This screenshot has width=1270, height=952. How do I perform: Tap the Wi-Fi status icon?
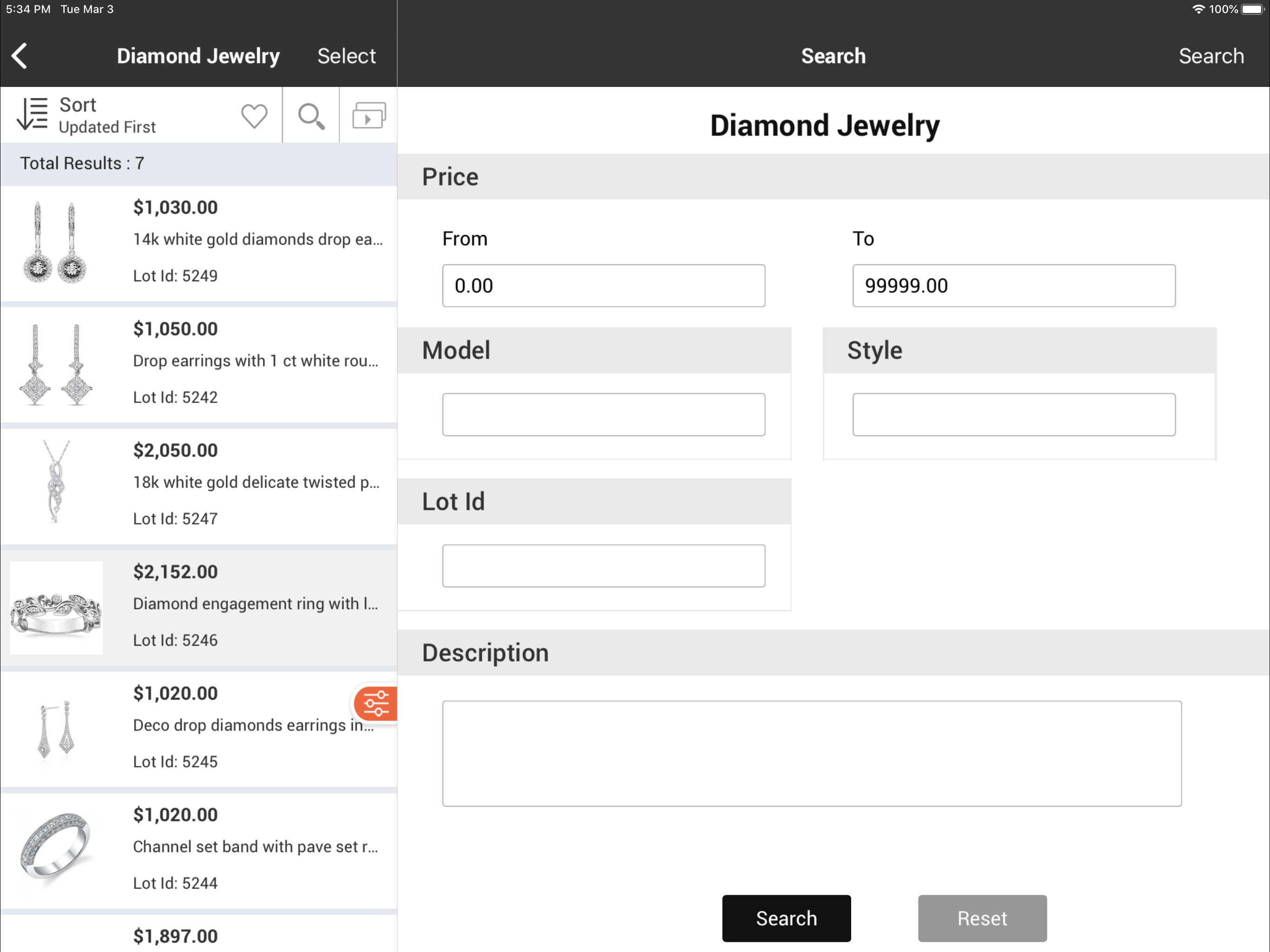tap(1198, 9)
